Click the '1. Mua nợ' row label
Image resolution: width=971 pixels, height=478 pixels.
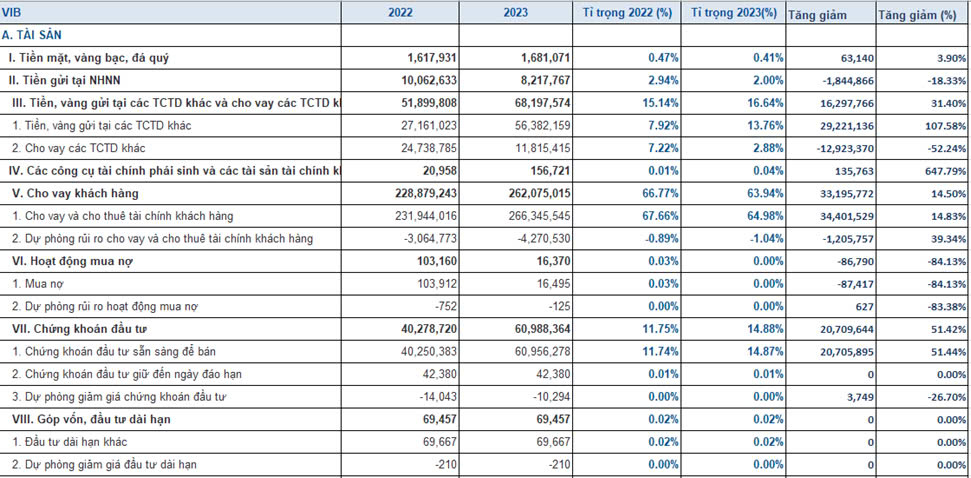[40, 282]
